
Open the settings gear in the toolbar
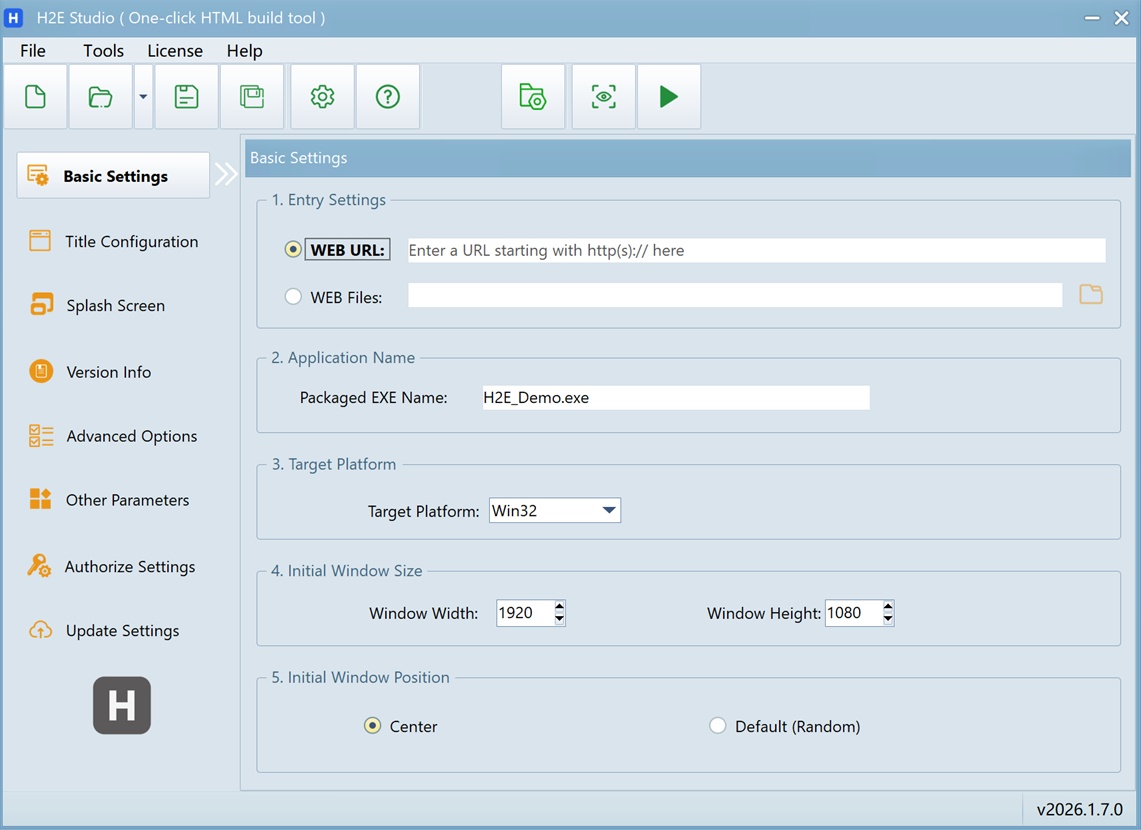[322, 96]
